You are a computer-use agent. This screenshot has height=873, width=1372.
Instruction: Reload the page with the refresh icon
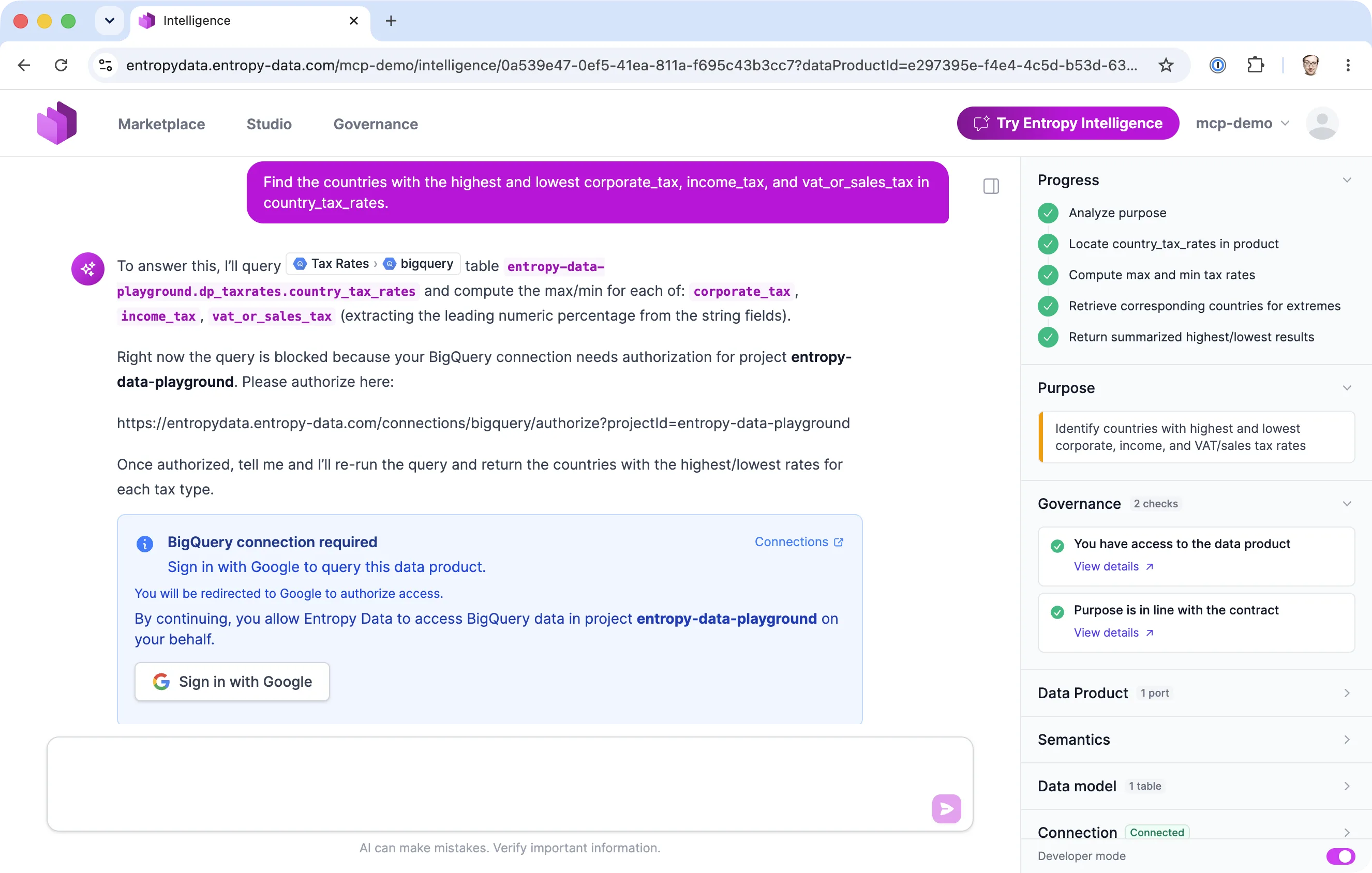coord(61,66)
